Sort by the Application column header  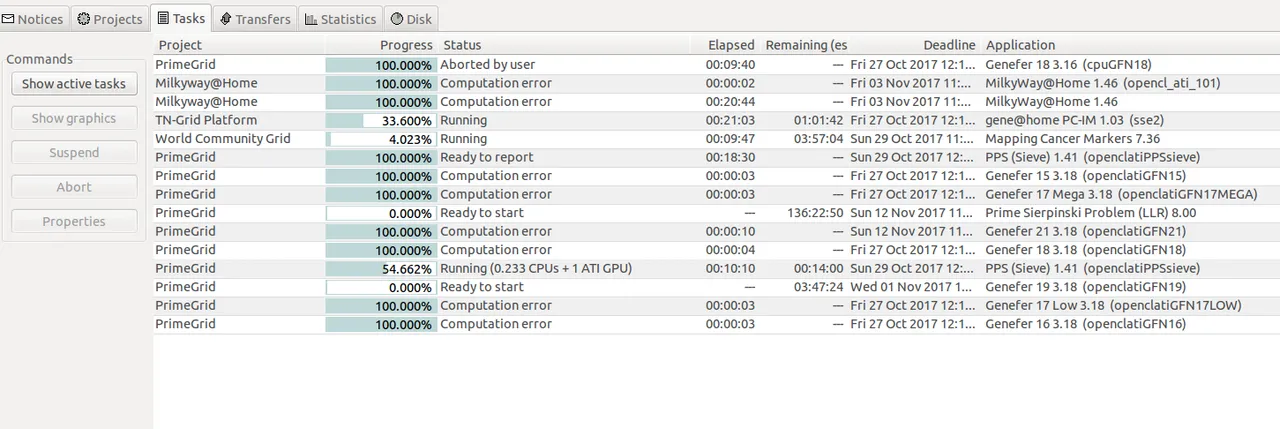click(1130, 45)
